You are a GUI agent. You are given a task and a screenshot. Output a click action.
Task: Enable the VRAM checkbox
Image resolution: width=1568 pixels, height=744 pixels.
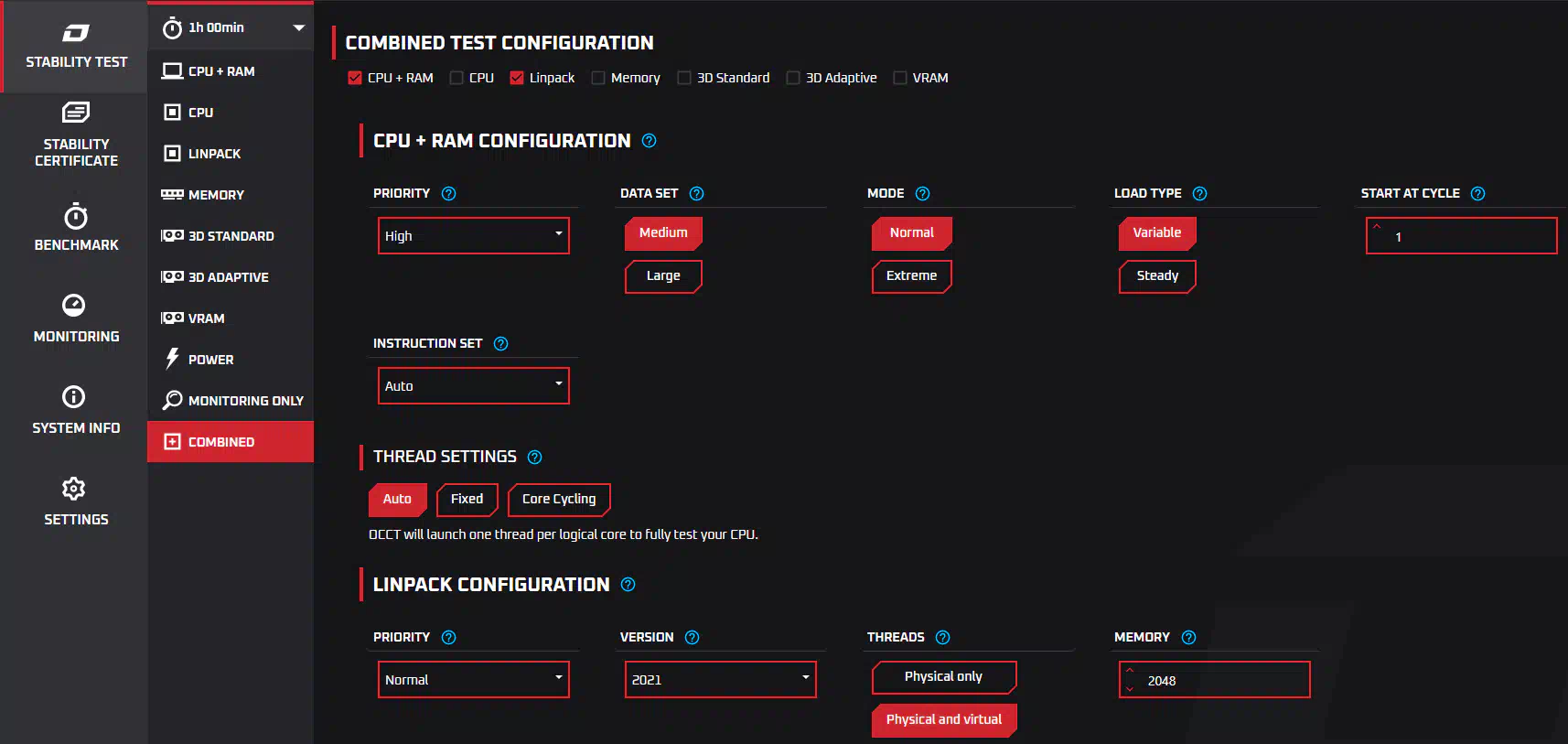[x=900, y=78]
